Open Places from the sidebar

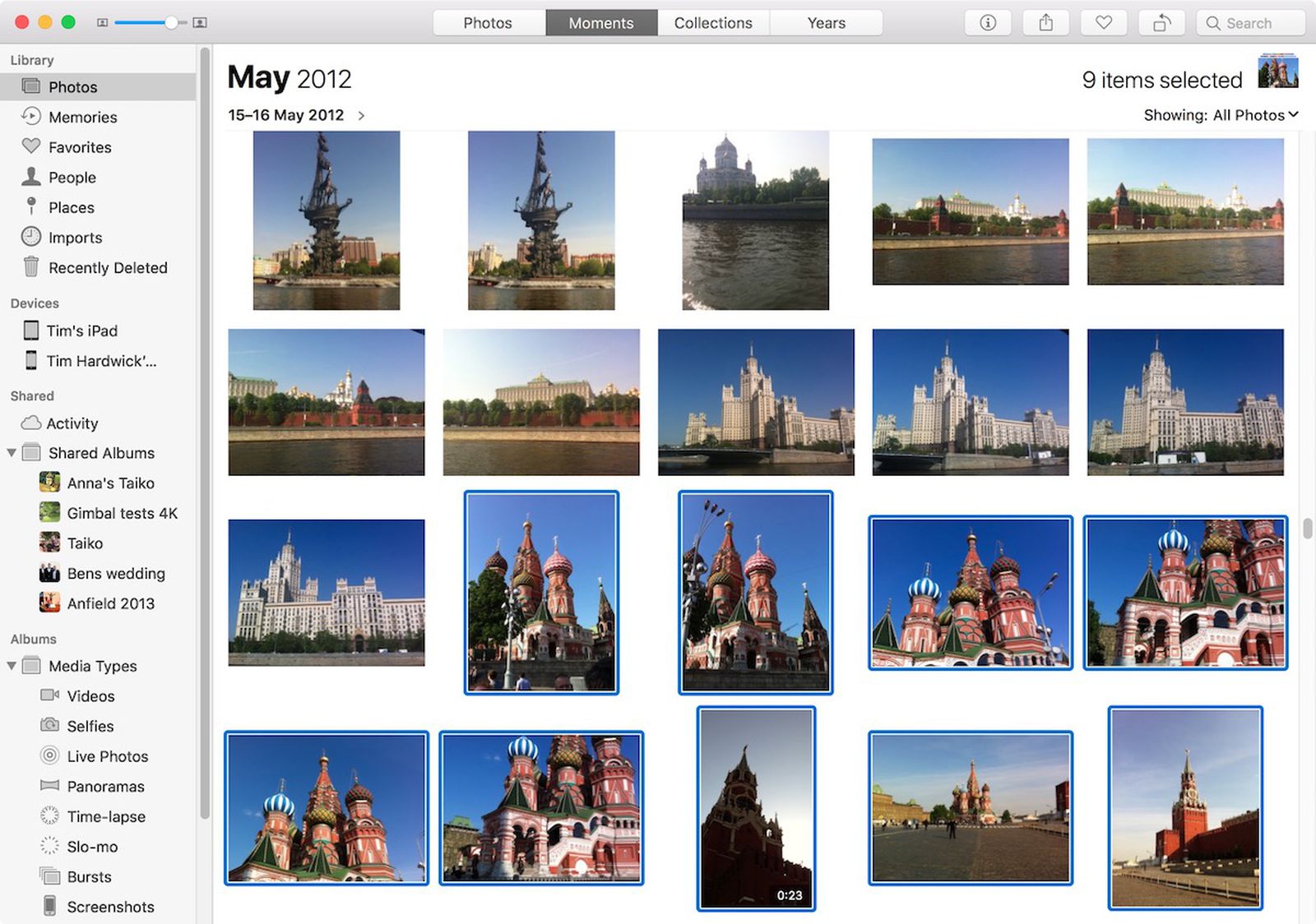(x=70, y=207)
